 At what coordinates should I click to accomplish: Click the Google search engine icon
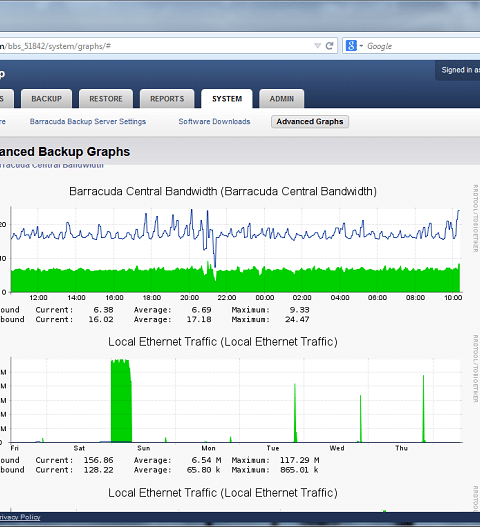[351, 46]
